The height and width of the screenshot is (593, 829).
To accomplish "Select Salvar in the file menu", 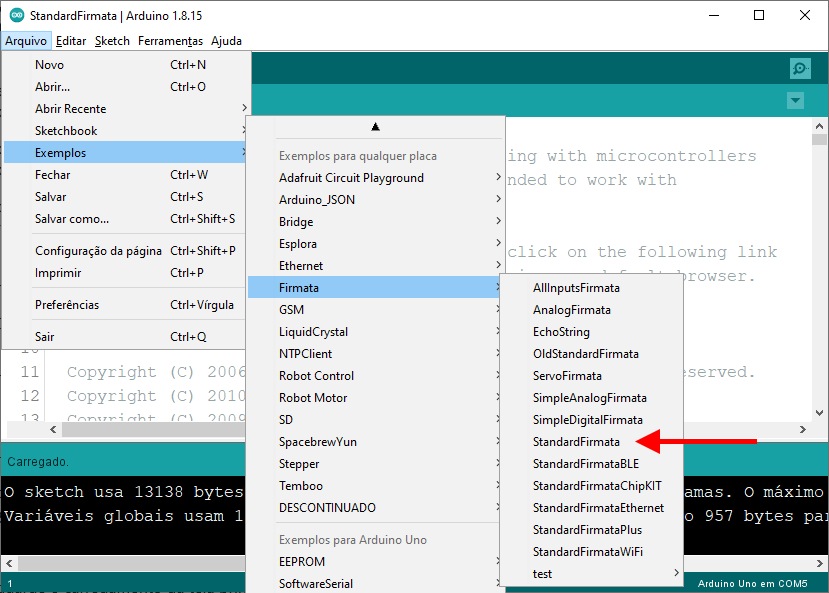I will 125,197.
